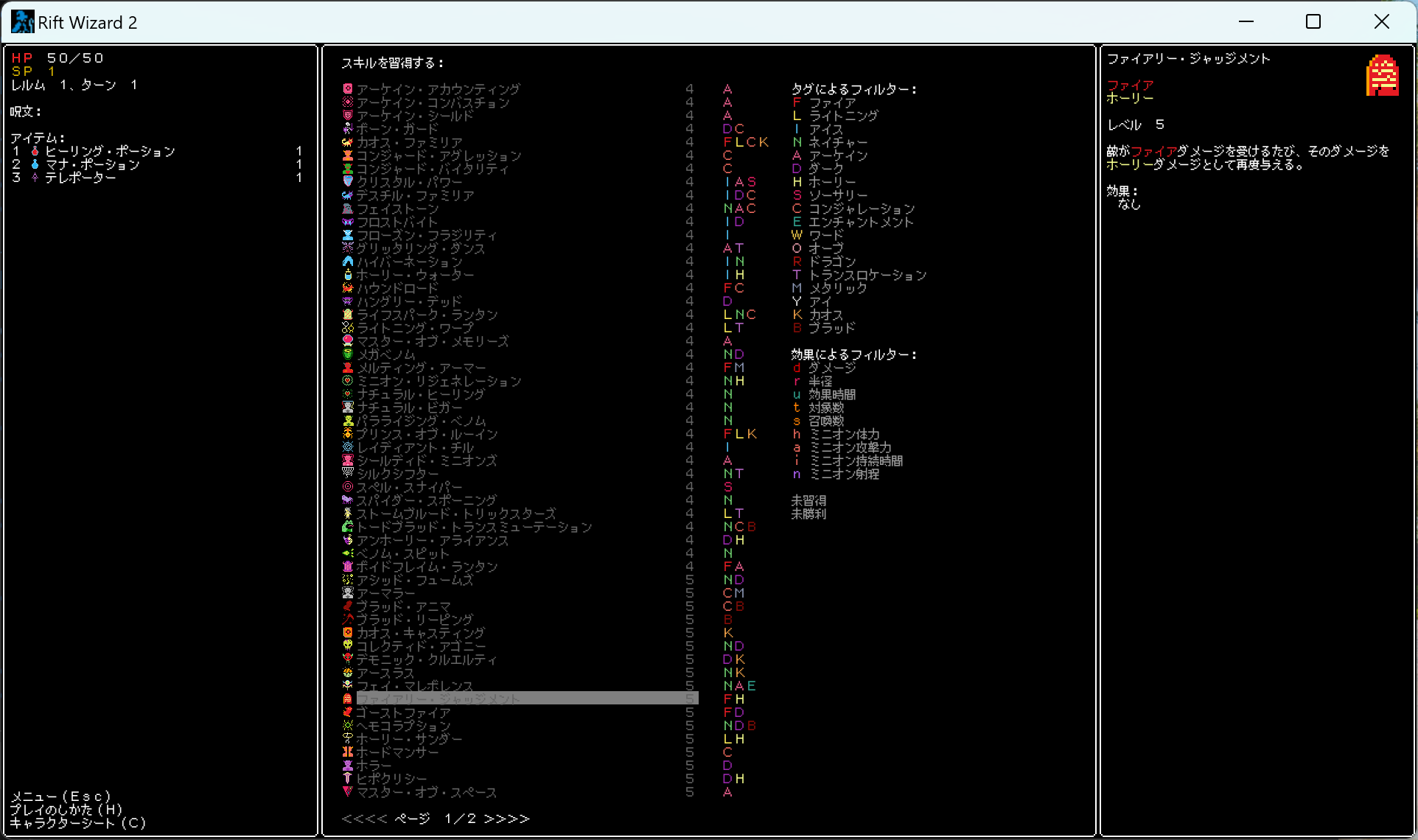
Task: Toggle the ダメージ effect filter
Action: pos(832,368)
